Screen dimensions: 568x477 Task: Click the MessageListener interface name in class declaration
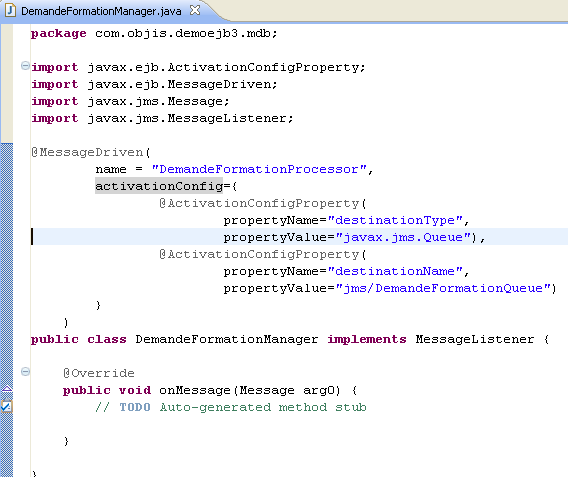pyautogui.click(x=475, y=339)
